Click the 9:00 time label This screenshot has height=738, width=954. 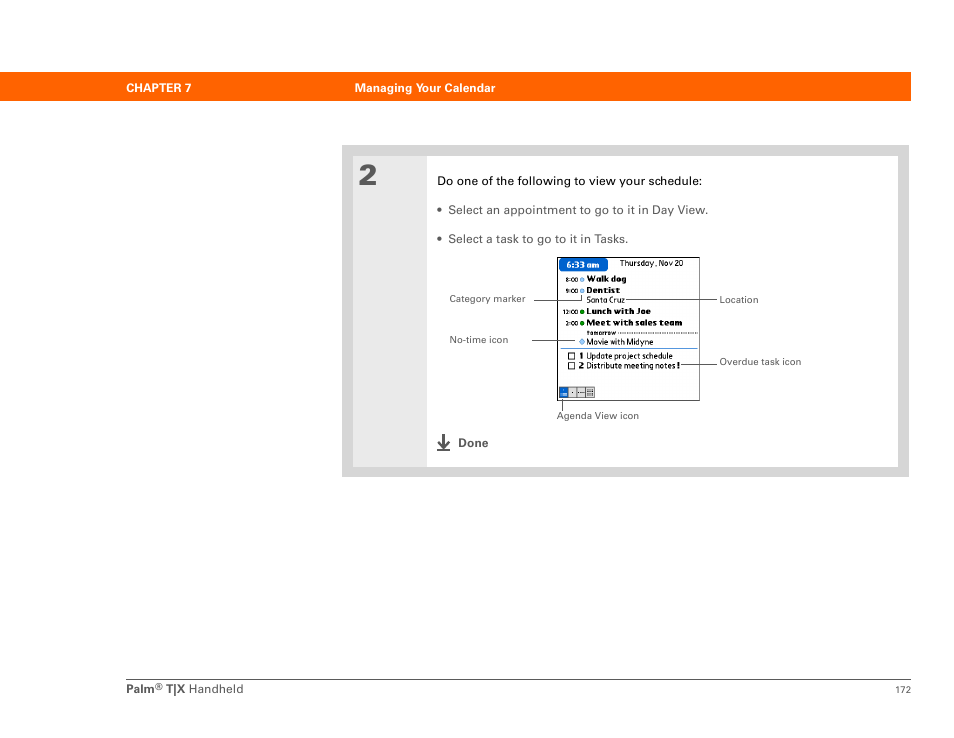click(x=571, y=291)
